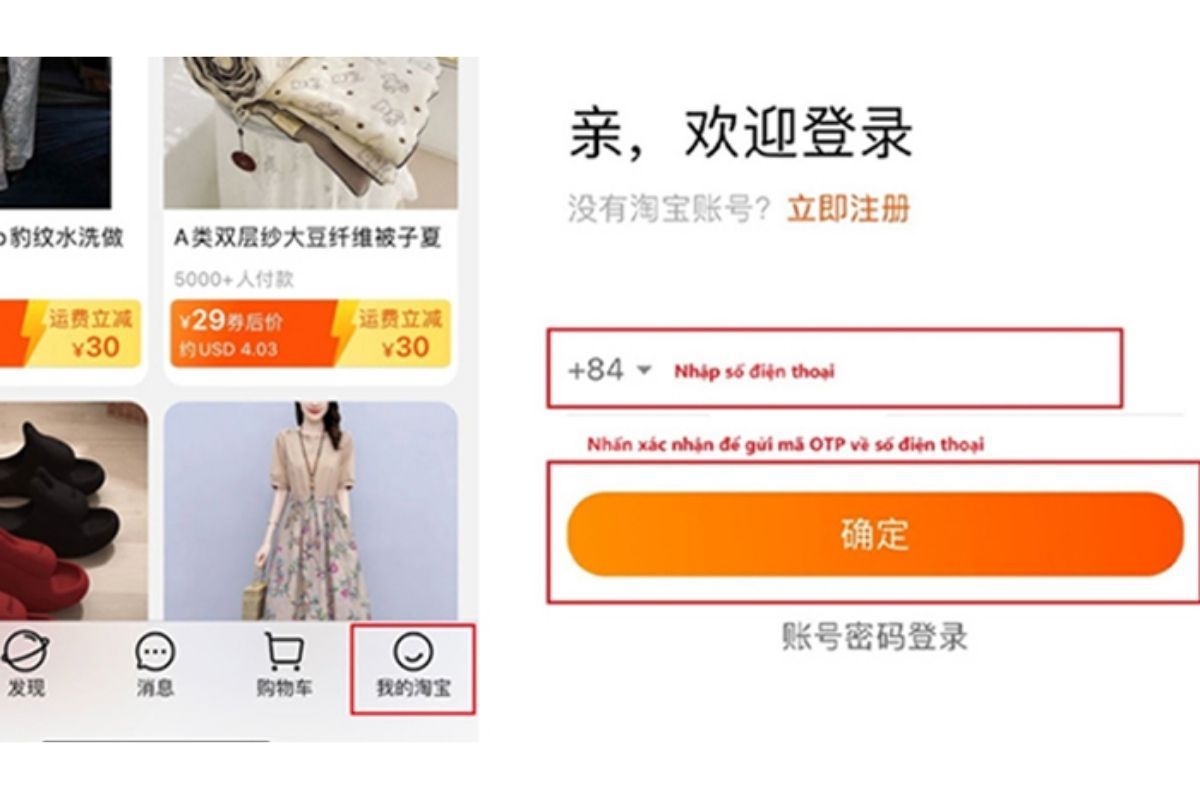Click the phone number input field
Viewport: 1200px width, 800px height.
coord(834,368)
